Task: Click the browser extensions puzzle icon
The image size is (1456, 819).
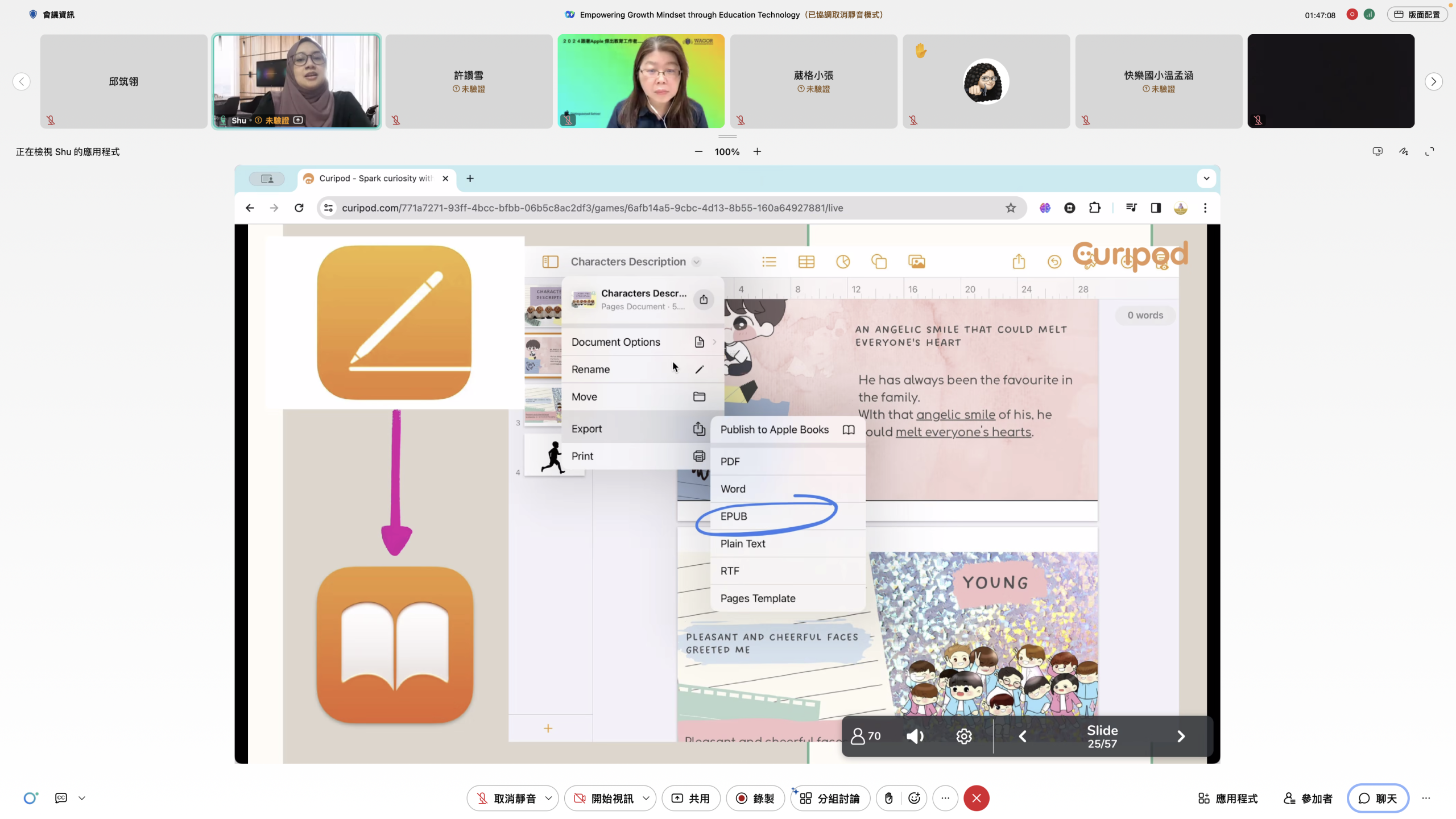Action: pyautogui.click(x=1094, y=208)
